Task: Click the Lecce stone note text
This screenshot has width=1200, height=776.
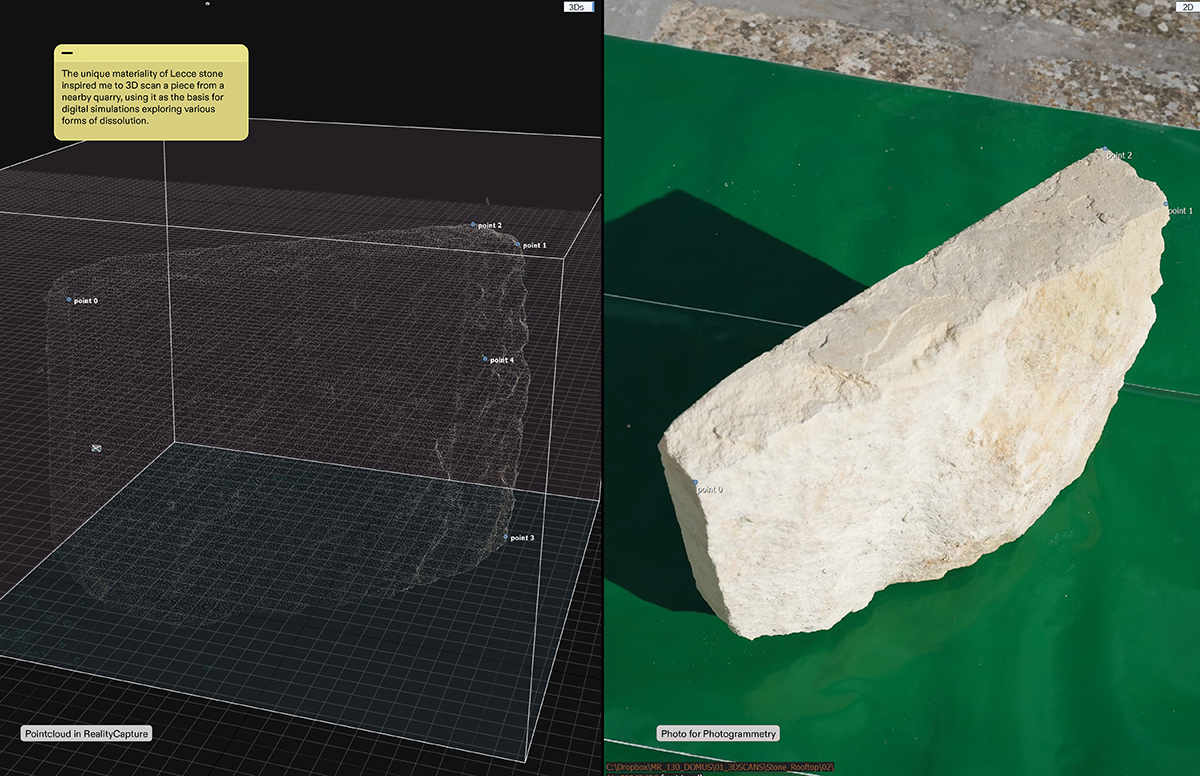Action: pos(150,98)
